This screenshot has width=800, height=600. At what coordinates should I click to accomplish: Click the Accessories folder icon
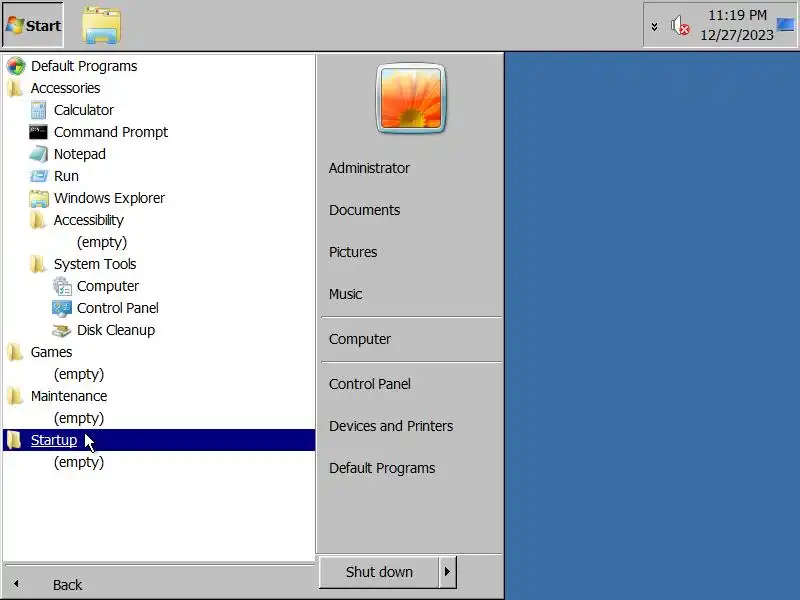point(15,88)
